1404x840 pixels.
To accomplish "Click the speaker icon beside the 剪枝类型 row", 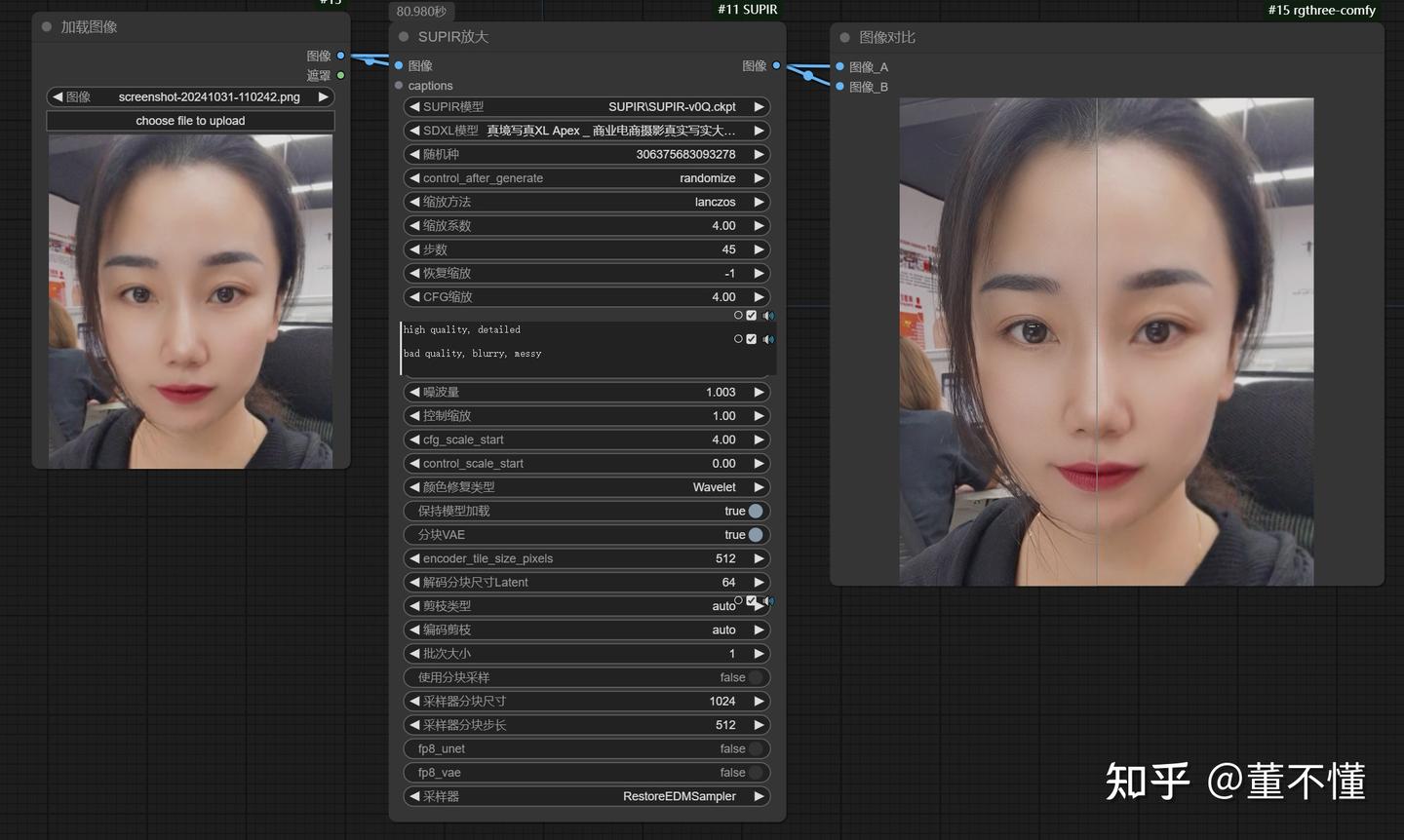I will pyautogui.click(x=768, y=601).
